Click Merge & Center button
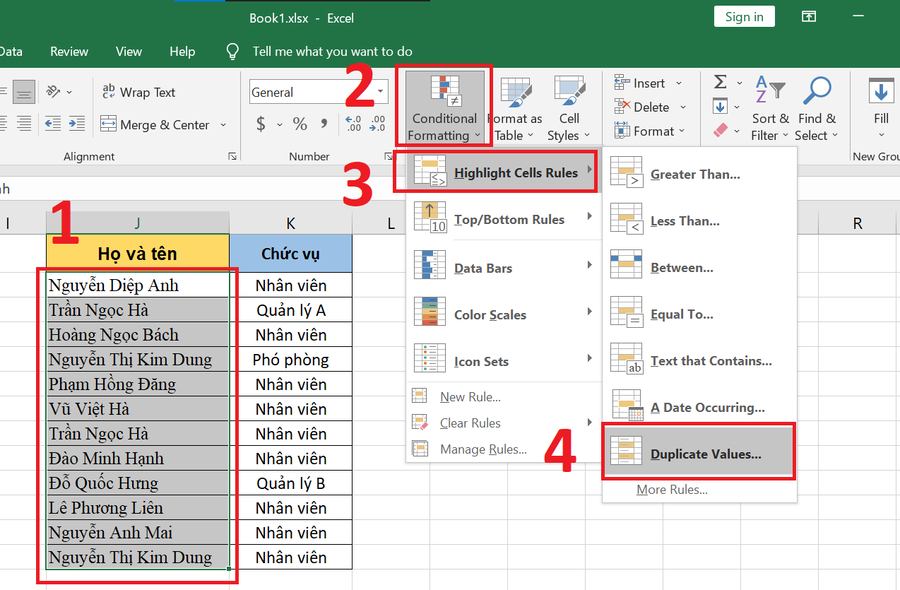The width and height of the screenshot is (900, 590). [155, 125]
